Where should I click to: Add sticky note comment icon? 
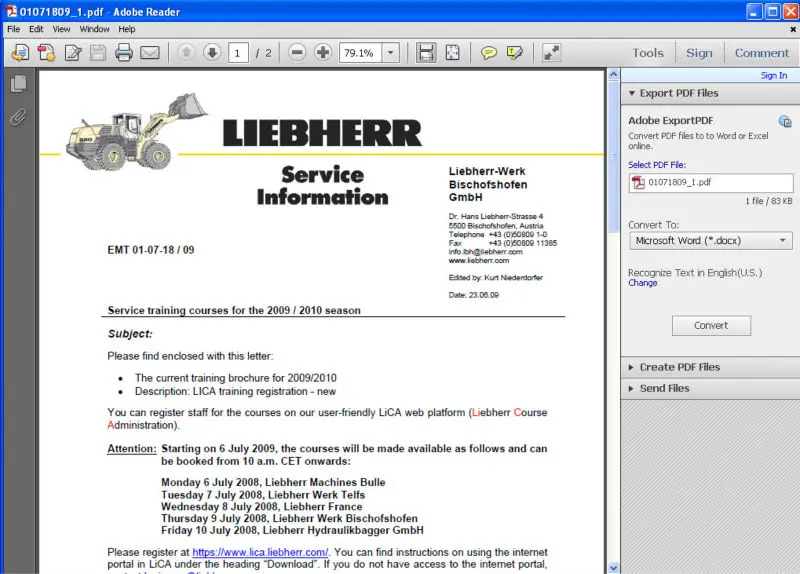489,53
